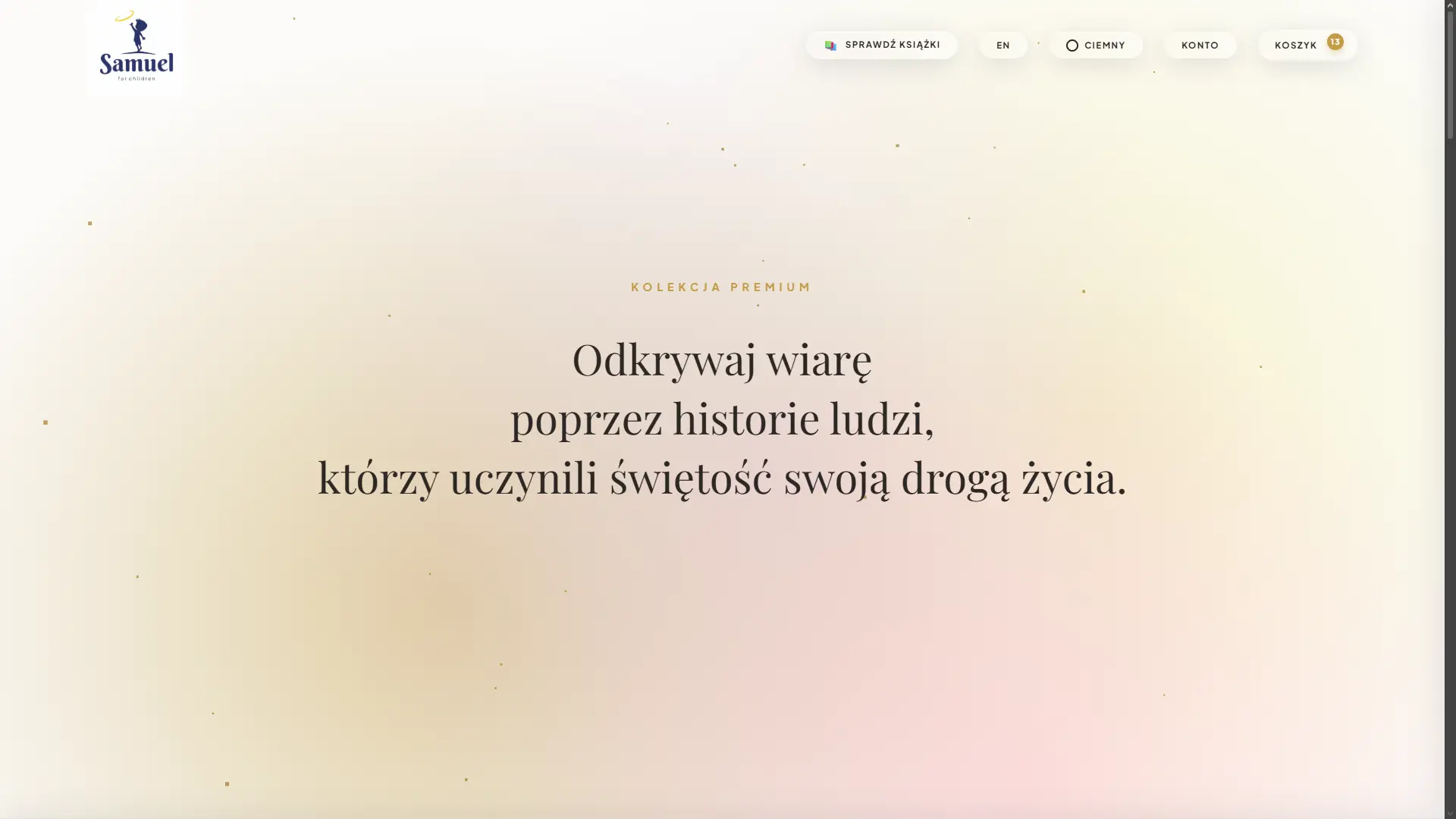
Task: Switch language to EN
Action: 1003,45
